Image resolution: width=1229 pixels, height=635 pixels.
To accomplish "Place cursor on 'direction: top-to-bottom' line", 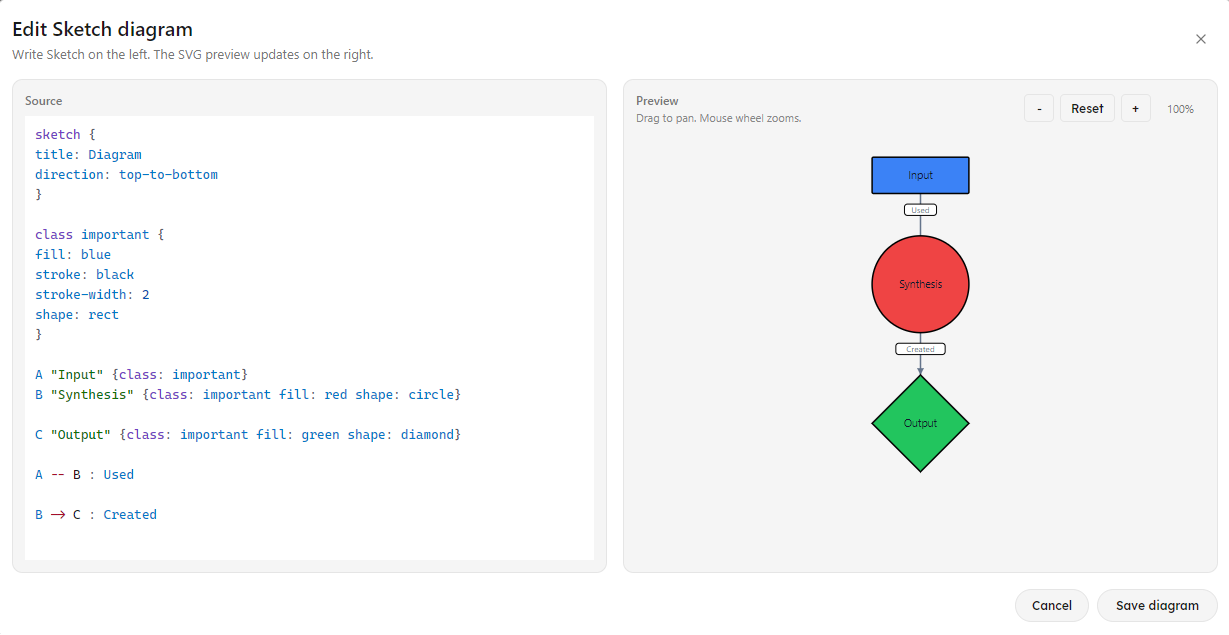I will (126, 174).
